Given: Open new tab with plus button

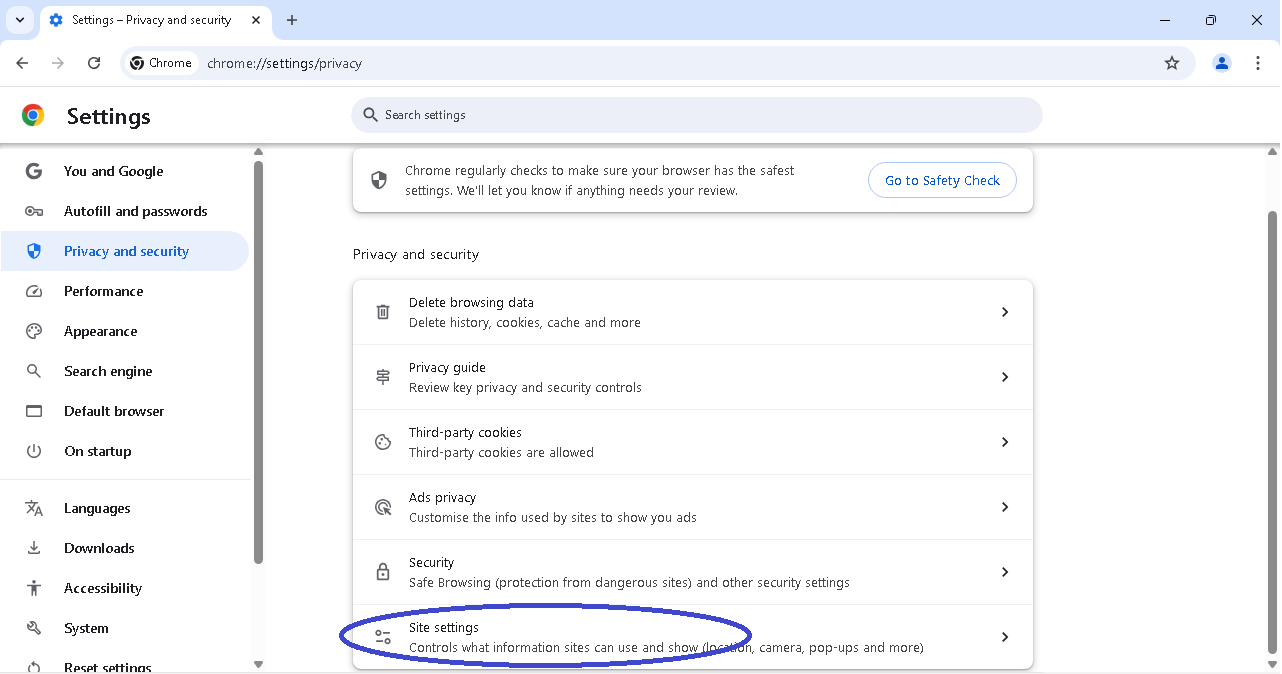Looking at the screenshot, I should 292,20.
